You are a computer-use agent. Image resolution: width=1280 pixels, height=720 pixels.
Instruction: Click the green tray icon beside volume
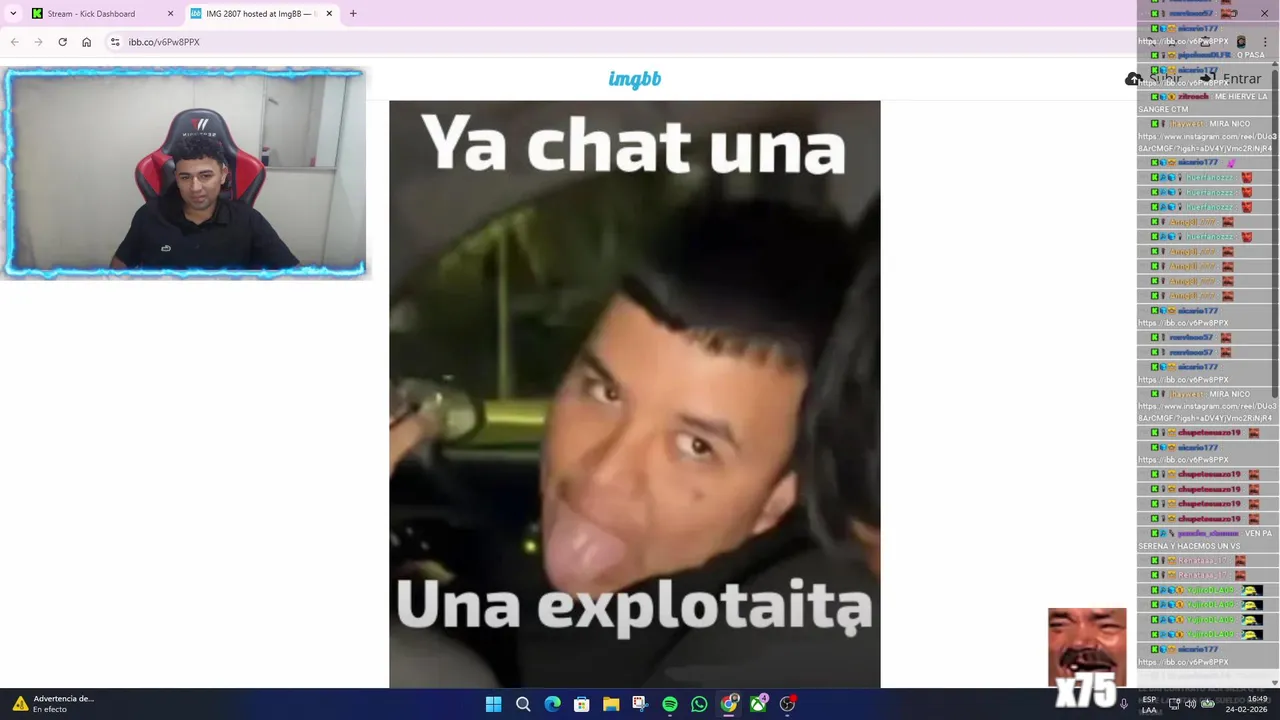[x=1208, y=704]
